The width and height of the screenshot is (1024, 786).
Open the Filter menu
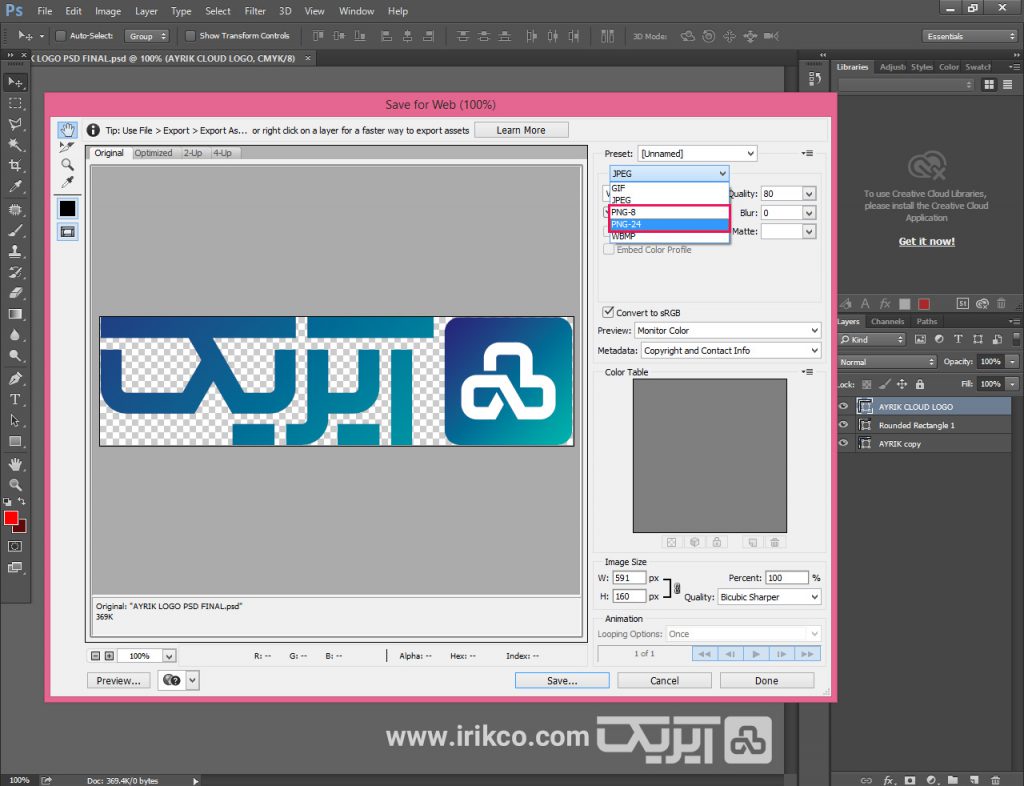tap(255, 11)
